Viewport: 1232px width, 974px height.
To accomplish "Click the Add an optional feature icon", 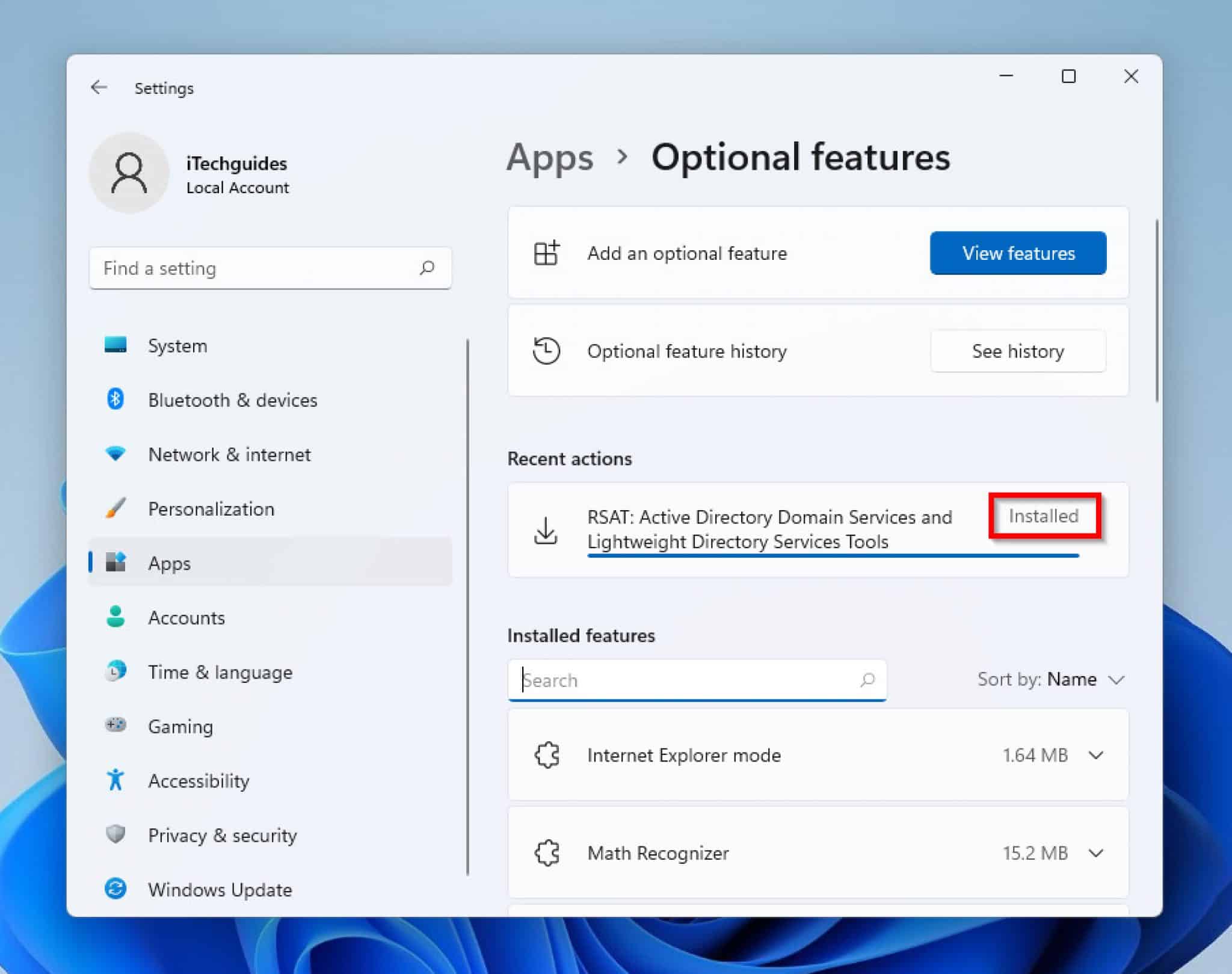I will (546, 253).
